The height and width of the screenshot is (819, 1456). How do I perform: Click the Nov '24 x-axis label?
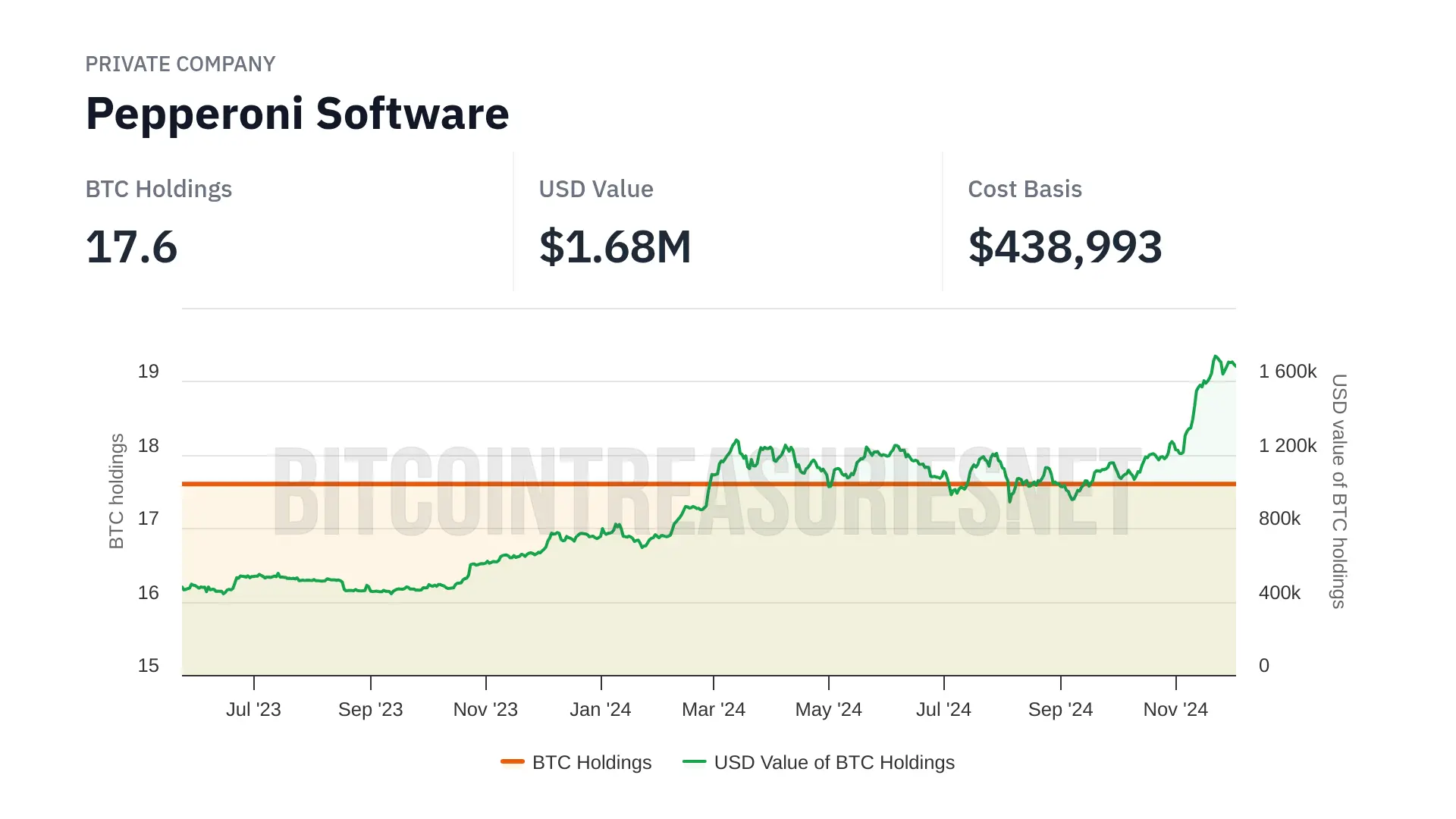click(x=1175, y=709)
